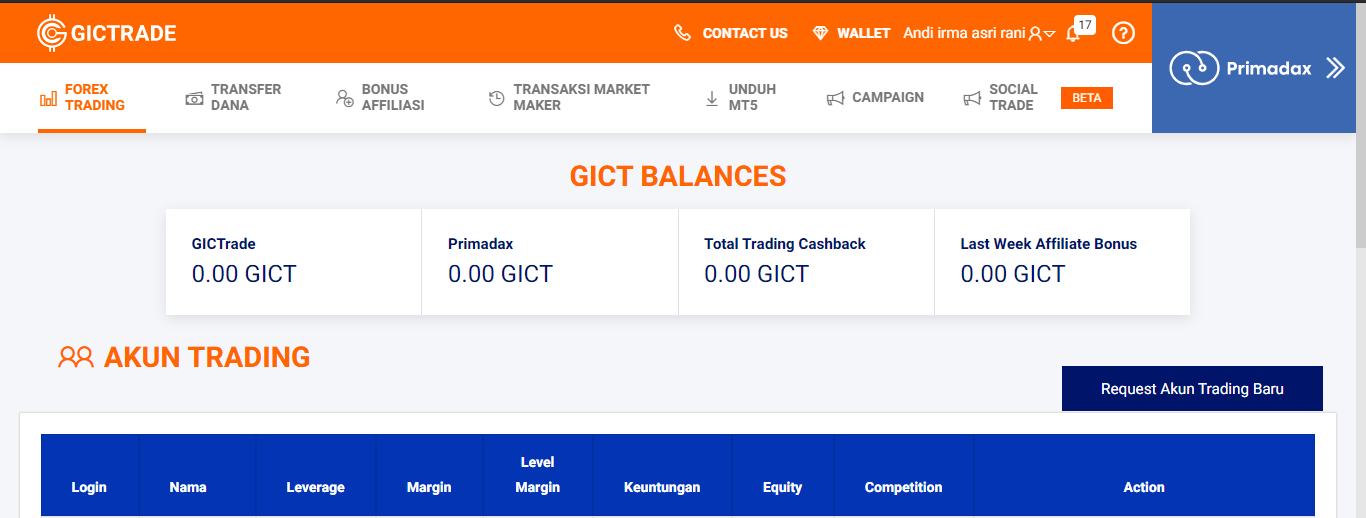This screenshot has width=1366, height=518.
Task: Click the CONTACT US link
Action: click(745, 33)
